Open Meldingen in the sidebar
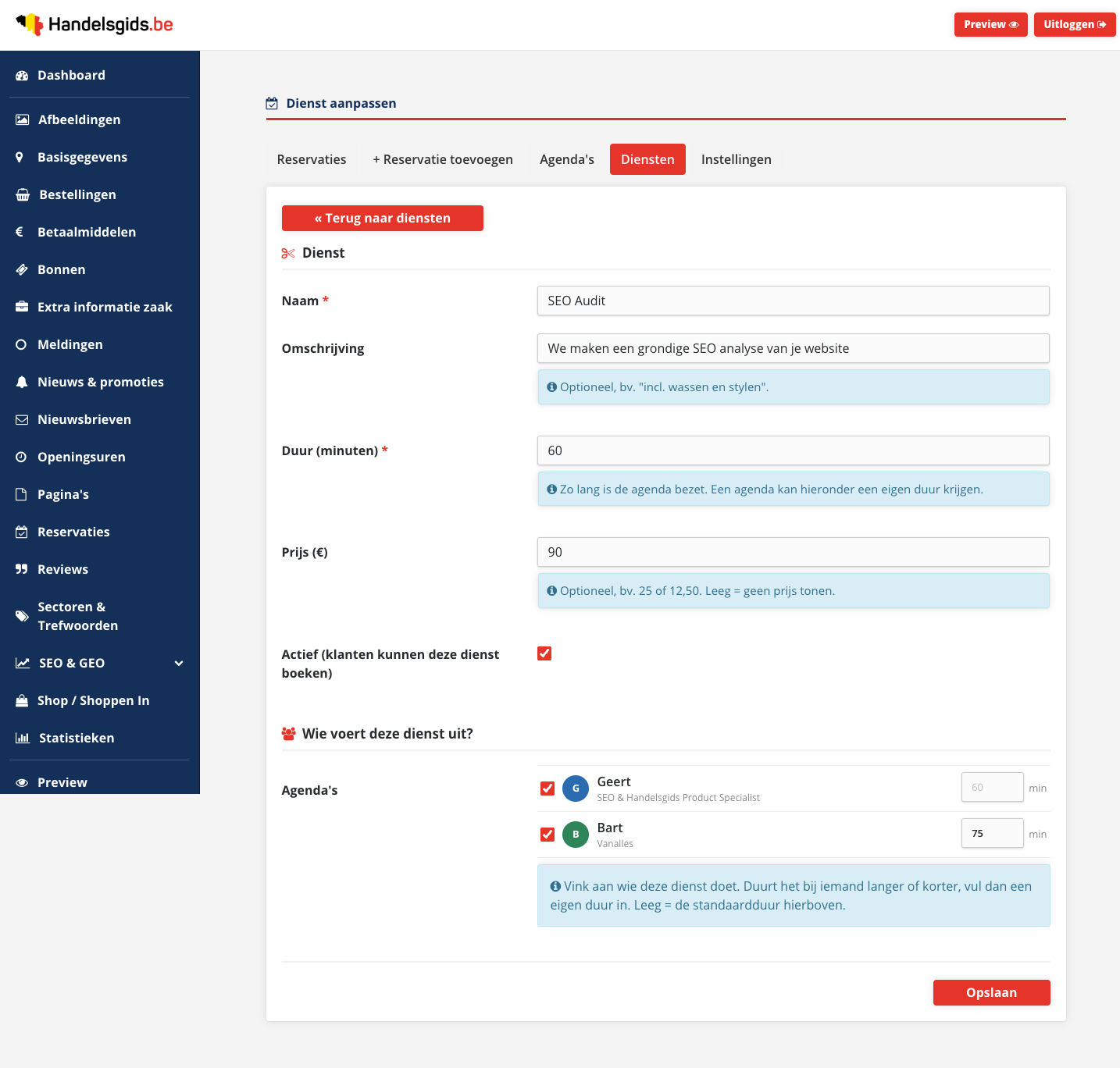This screenshot has height=1068, width=1120. coord(100,344)
